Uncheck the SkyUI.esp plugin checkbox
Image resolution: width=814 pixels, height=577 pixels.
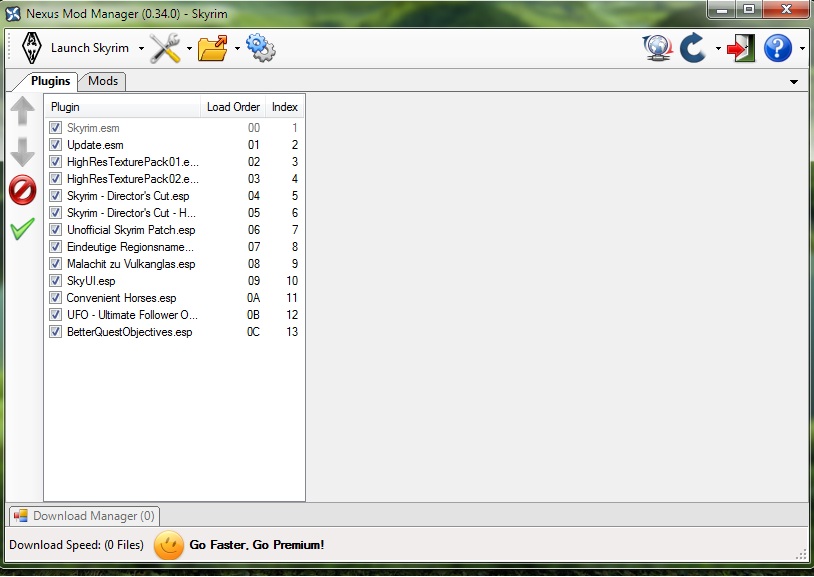pos(56,281)
